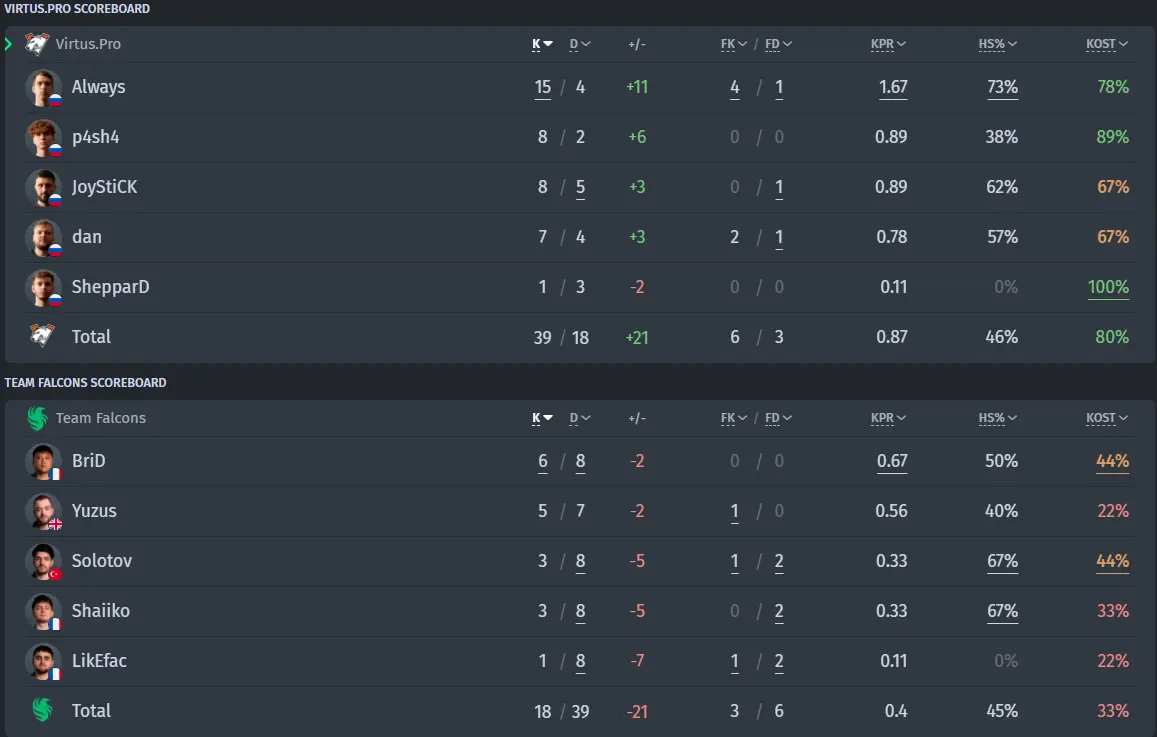This screenshot has width=1157, height=737.
Task: Click the Team Falcons team name
Action: 101,418
